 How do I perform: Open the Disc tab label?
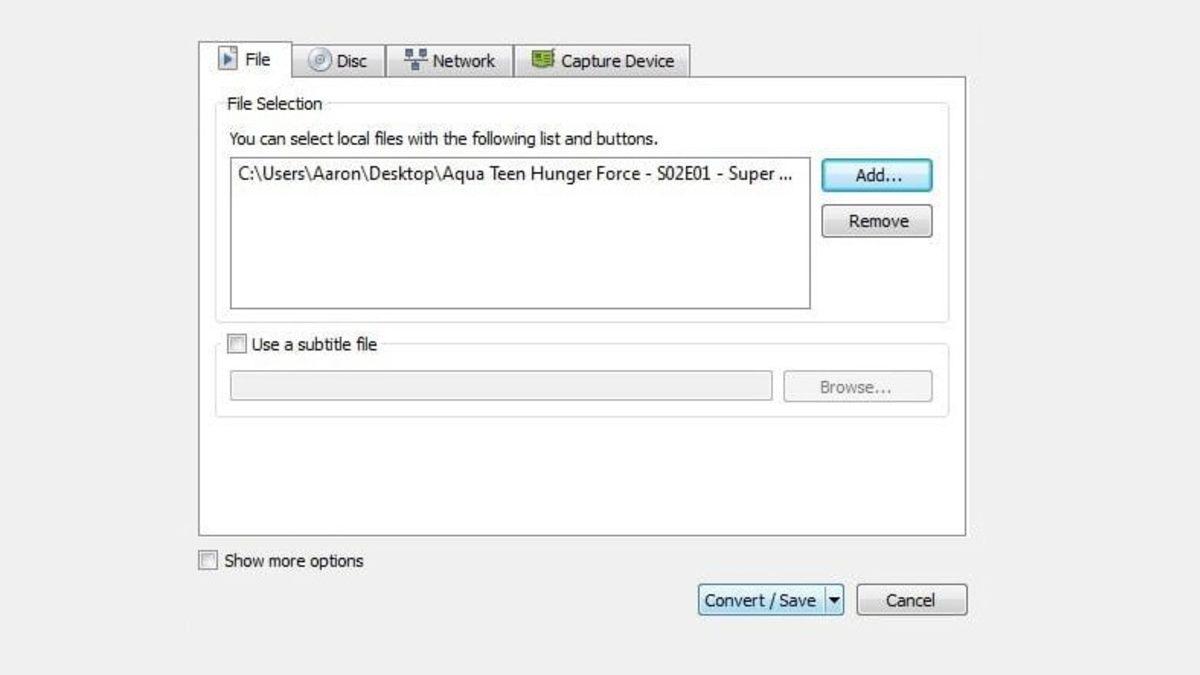point(352,61)
